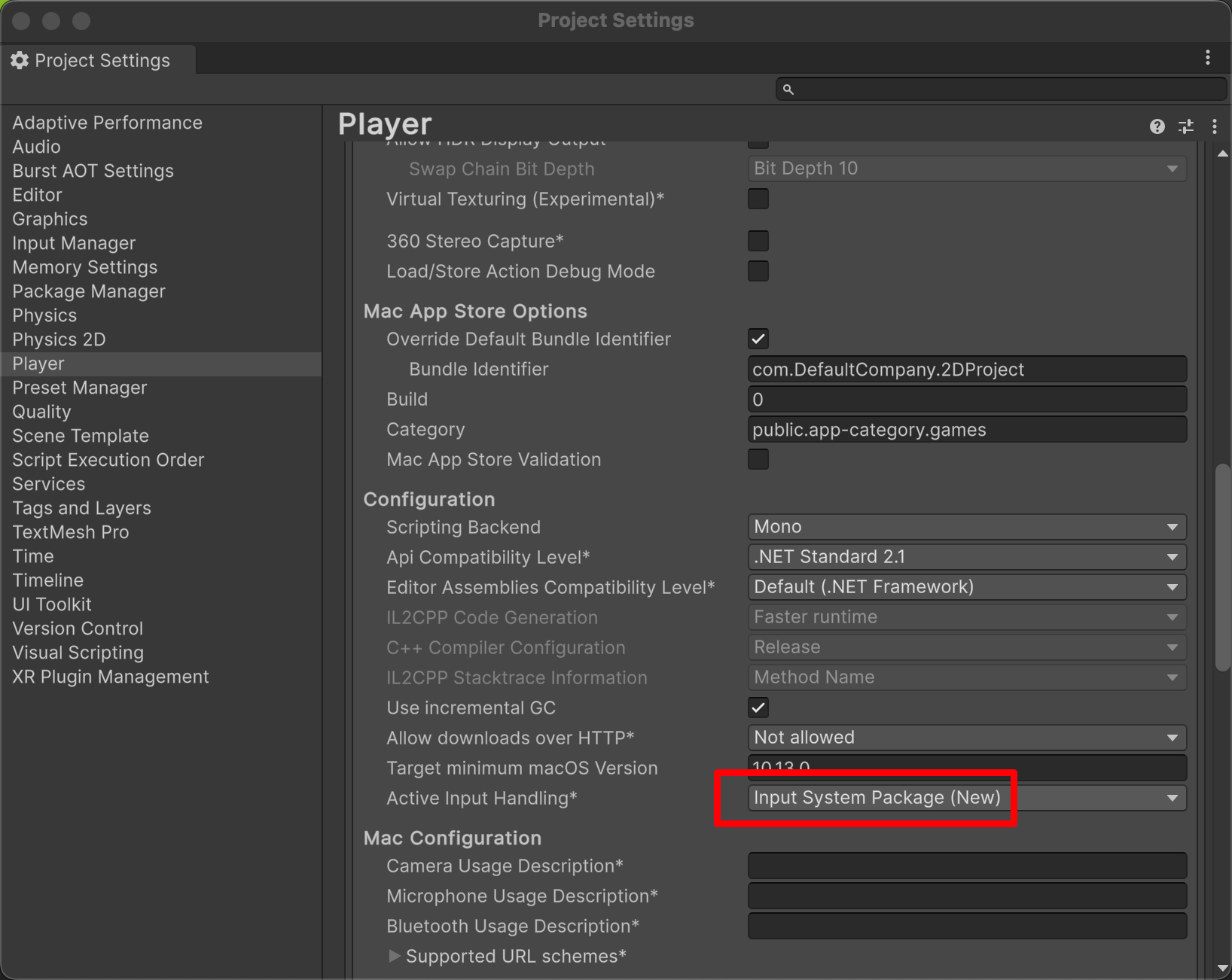This screenshot has width=1232, height=980.
Task: Click the gear icon on Project Settings tab
Action: tap(20, 60)
